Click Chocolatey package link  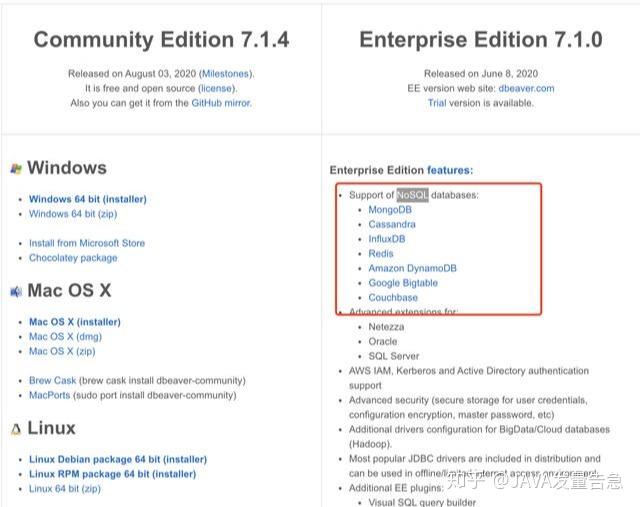(73, 258)
